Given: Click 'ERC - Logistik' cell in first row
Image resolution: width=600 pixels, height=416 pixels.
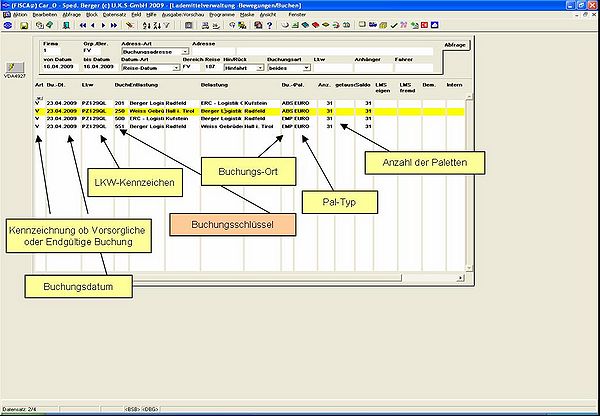Looking at the screenshot, I should (x=222, y=103).
